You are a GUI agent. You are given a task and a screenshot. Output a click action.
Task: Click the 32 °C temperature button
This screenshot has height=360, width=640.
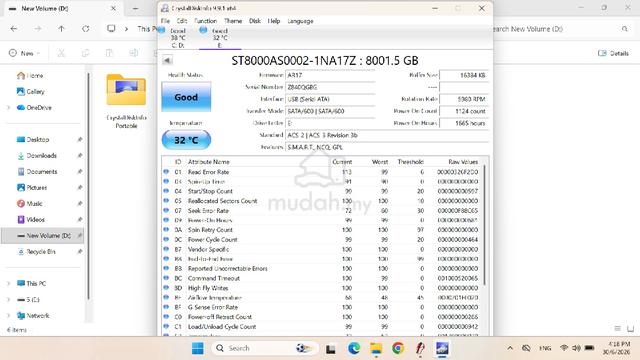(186, 140)
